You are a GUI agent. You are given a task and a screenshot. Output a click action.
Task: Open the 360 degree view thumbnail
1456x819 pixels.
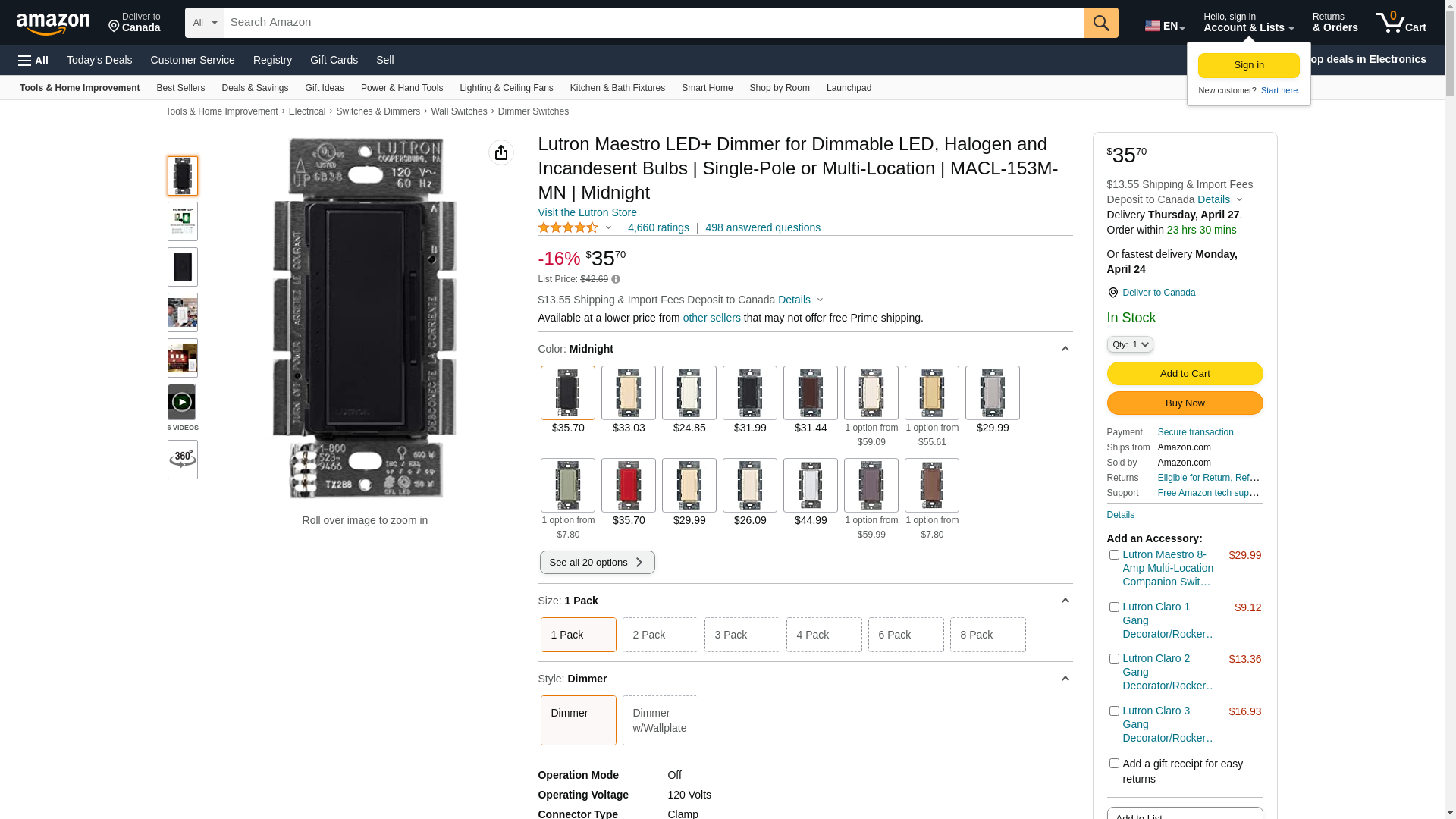[183, 460]
